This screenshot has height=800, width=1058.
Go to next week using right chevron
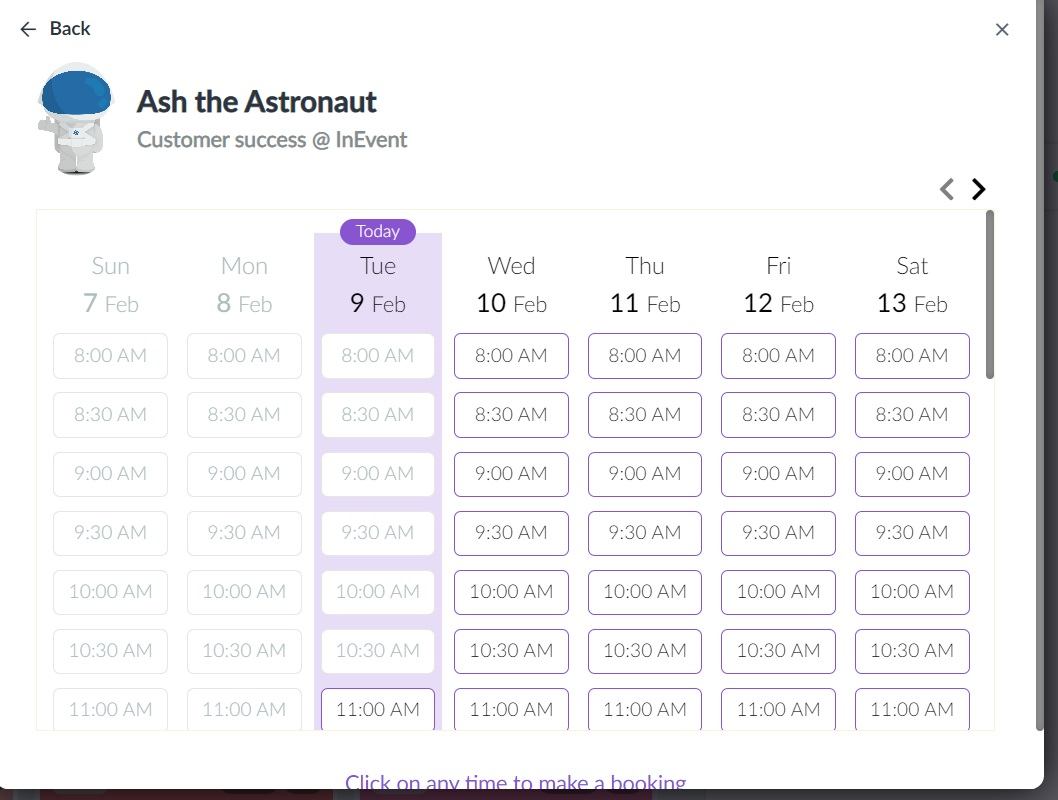point(979,189)
